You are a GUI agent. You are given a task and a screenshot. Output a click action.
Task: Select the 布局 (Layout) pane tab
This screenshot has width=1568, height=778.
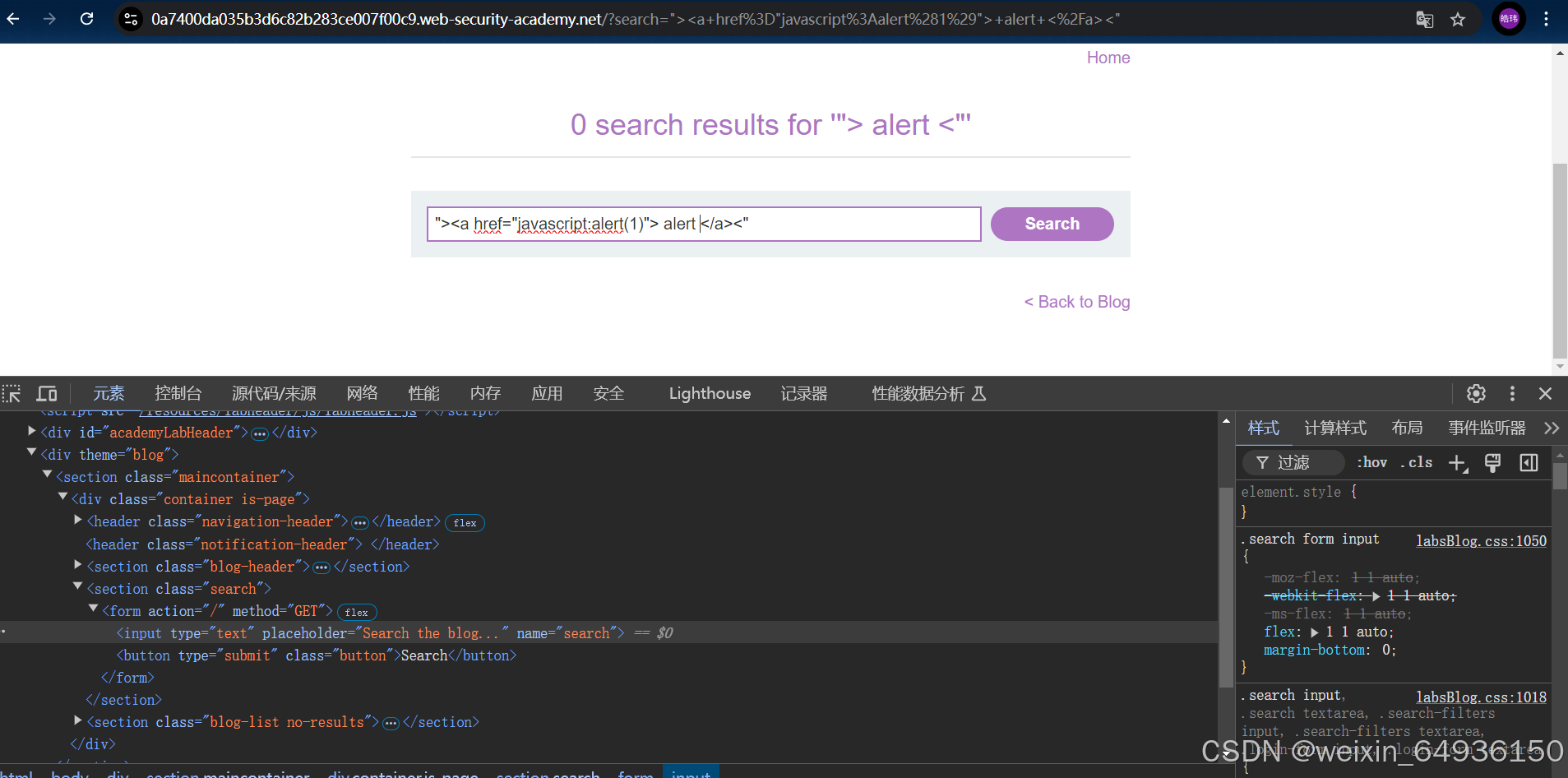[x=1407, y=428]
